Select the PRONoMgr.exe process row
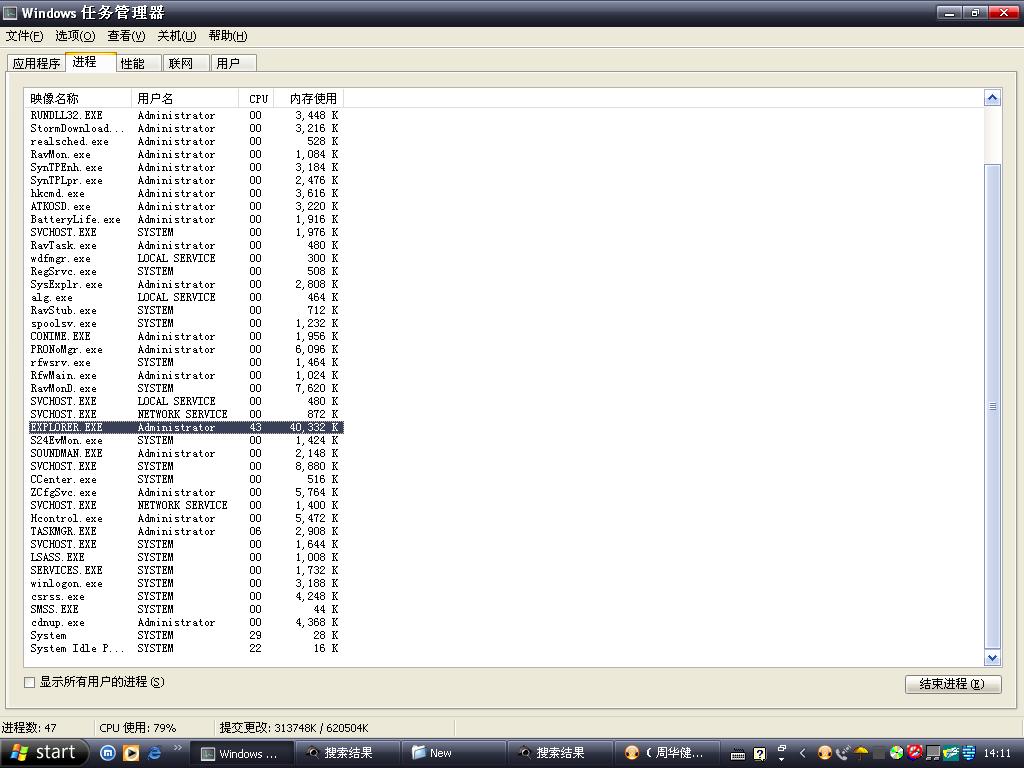This screenshot has width=1024, height=768. coord(185,349)
